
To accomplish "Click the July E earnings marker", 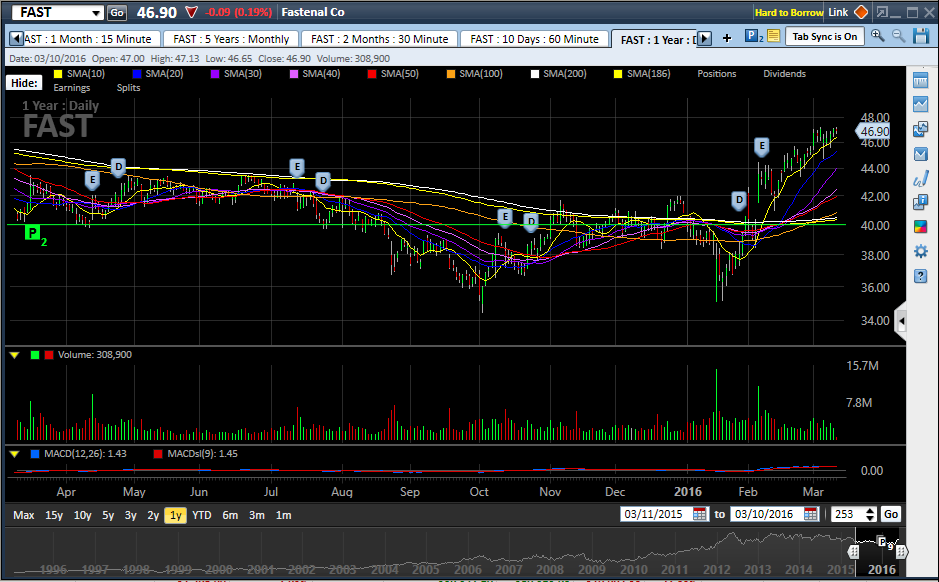I will click(296, 167).
